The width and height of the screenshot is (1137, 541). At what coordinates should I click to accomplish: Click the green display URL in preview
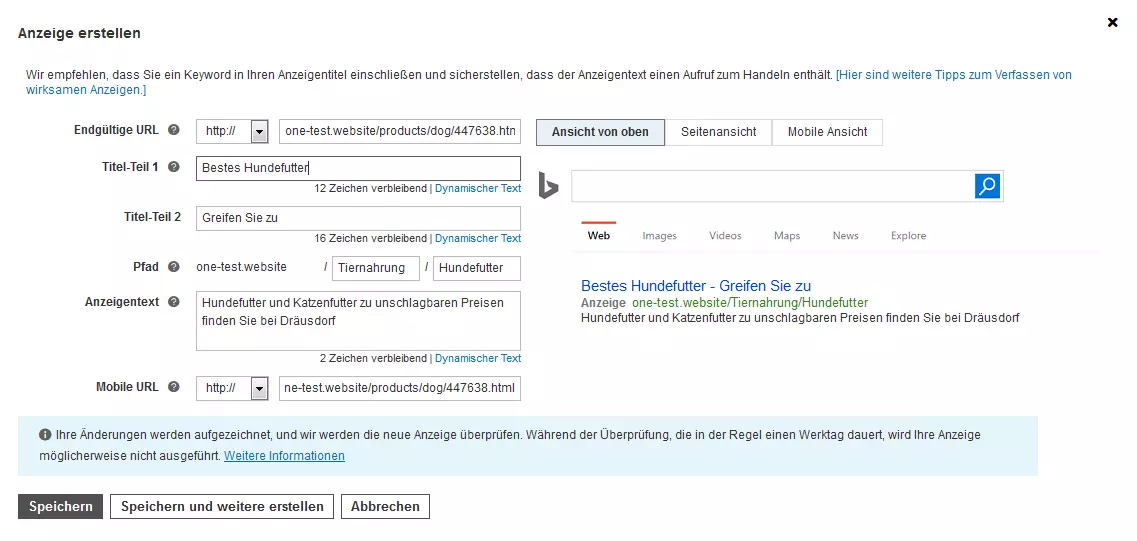pos(750,302)
